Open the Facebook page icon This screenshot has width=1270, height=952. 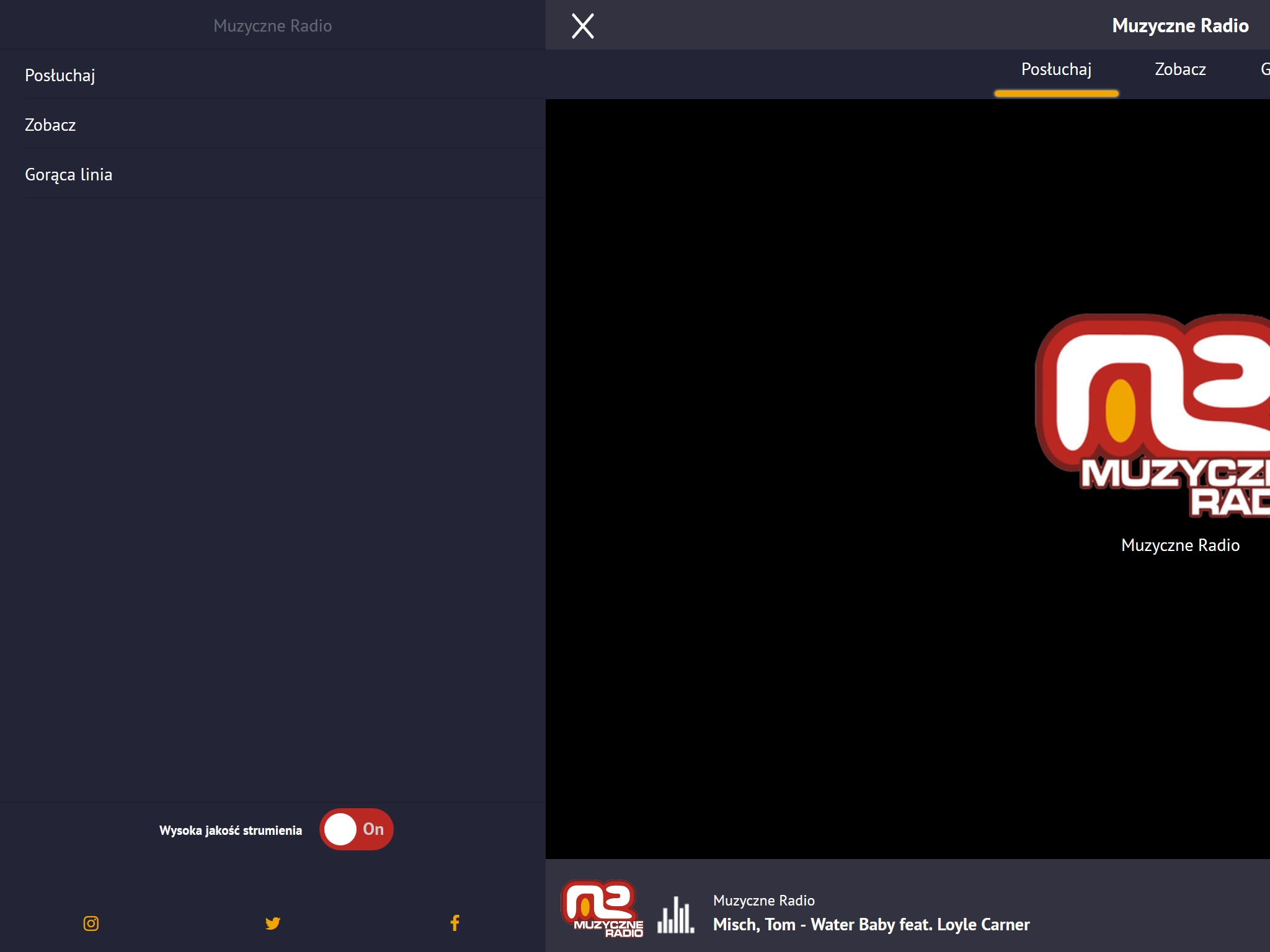(x=455, y=923)
